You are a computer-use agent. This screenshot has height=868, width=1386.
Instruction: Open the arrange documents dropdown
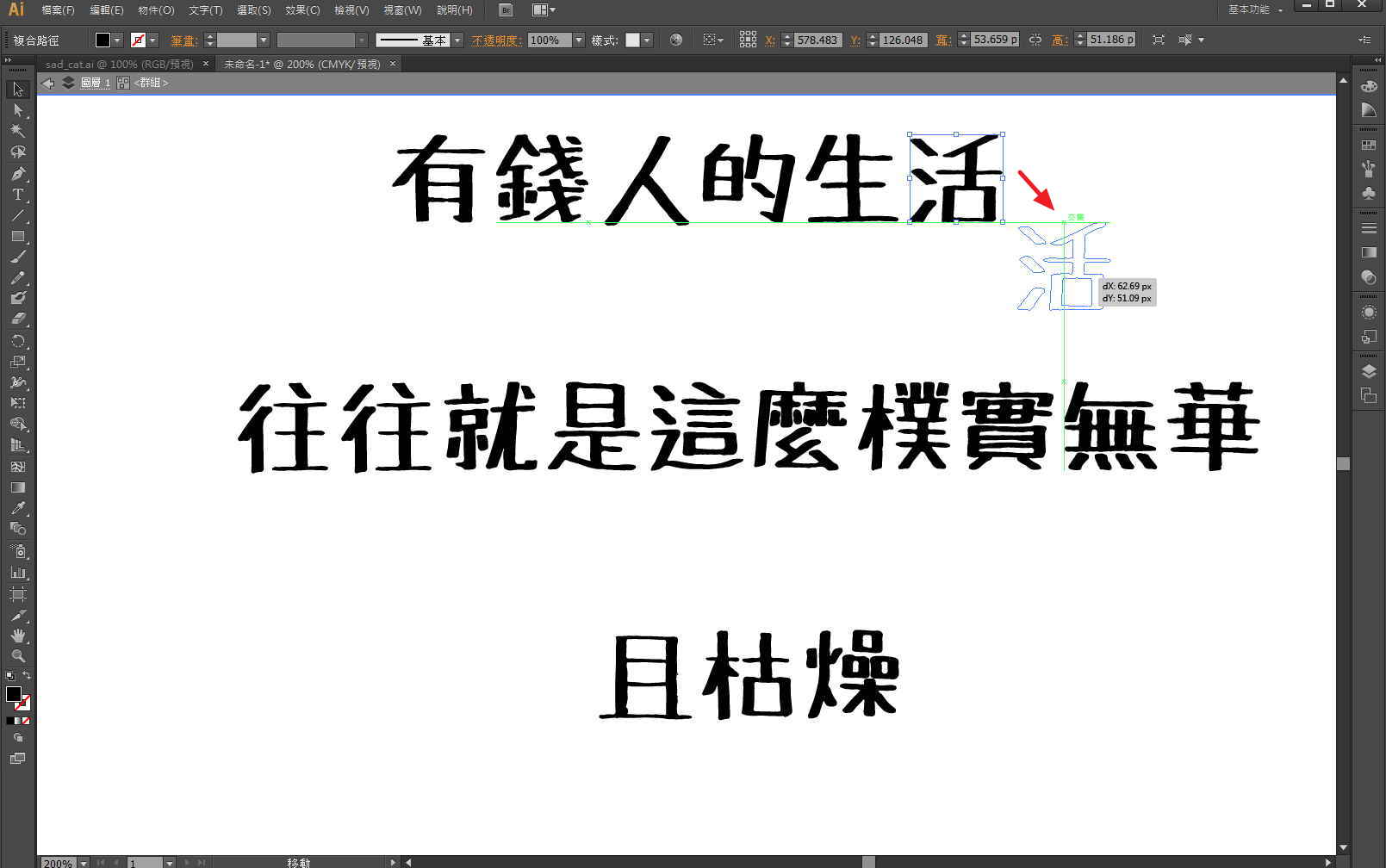click(x=544, y=10)
